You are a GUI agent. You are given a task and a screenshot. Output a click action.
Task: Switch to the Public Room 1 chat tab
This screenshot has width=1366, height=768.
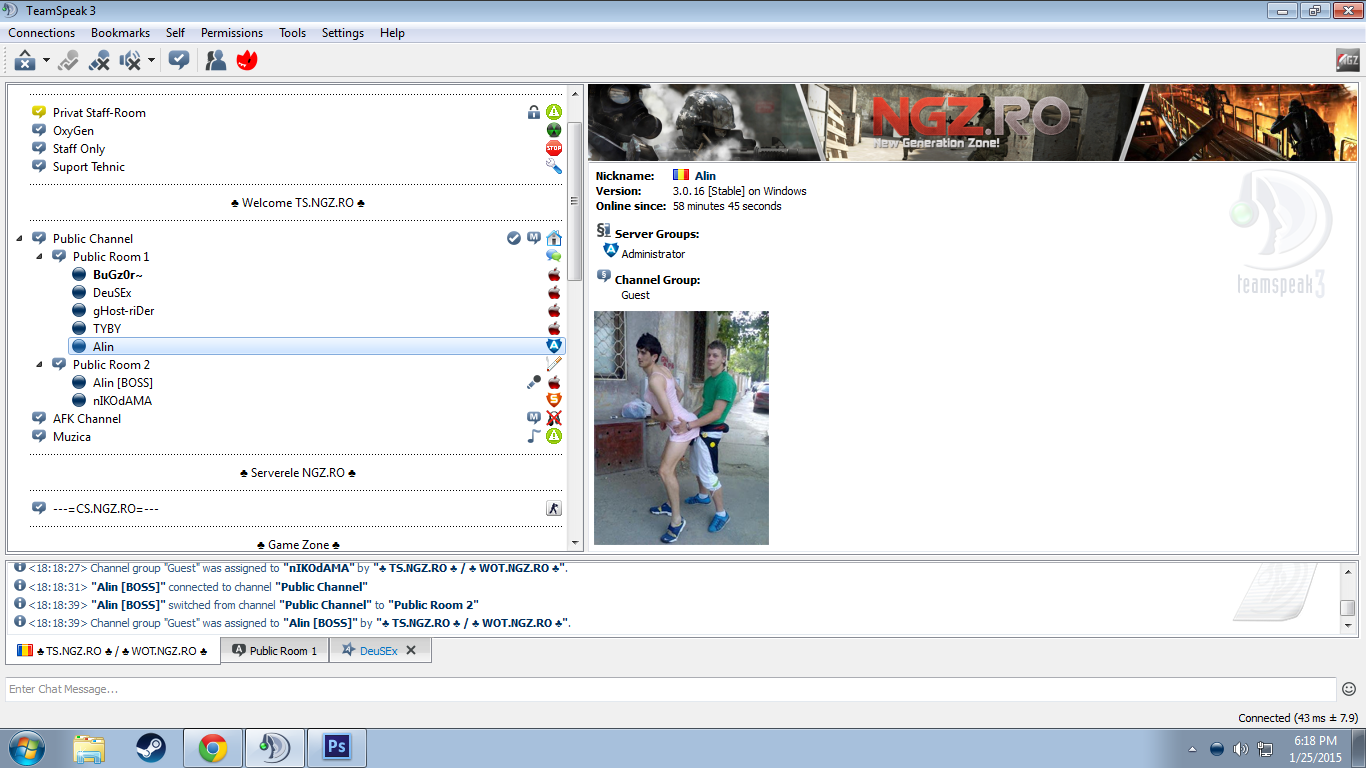pyautogui.click(x=275, y=651)
